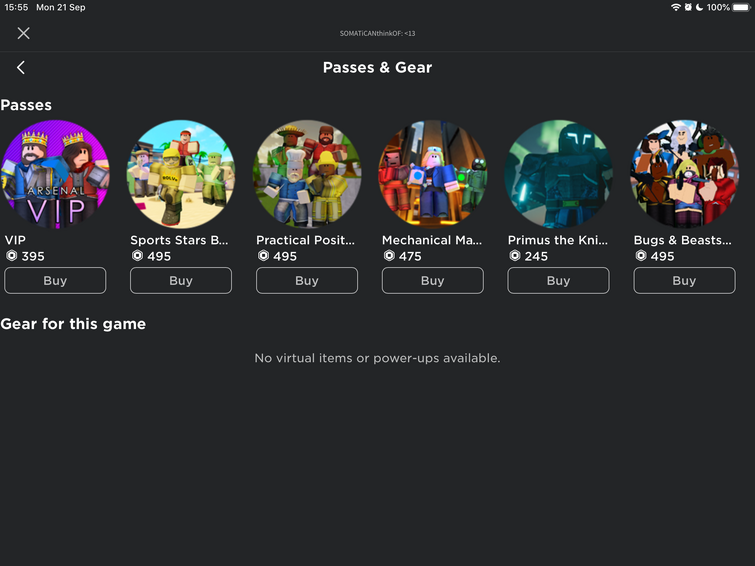
Task: Open the Primus the Knight pass image
Action: (x=559, y=174)
